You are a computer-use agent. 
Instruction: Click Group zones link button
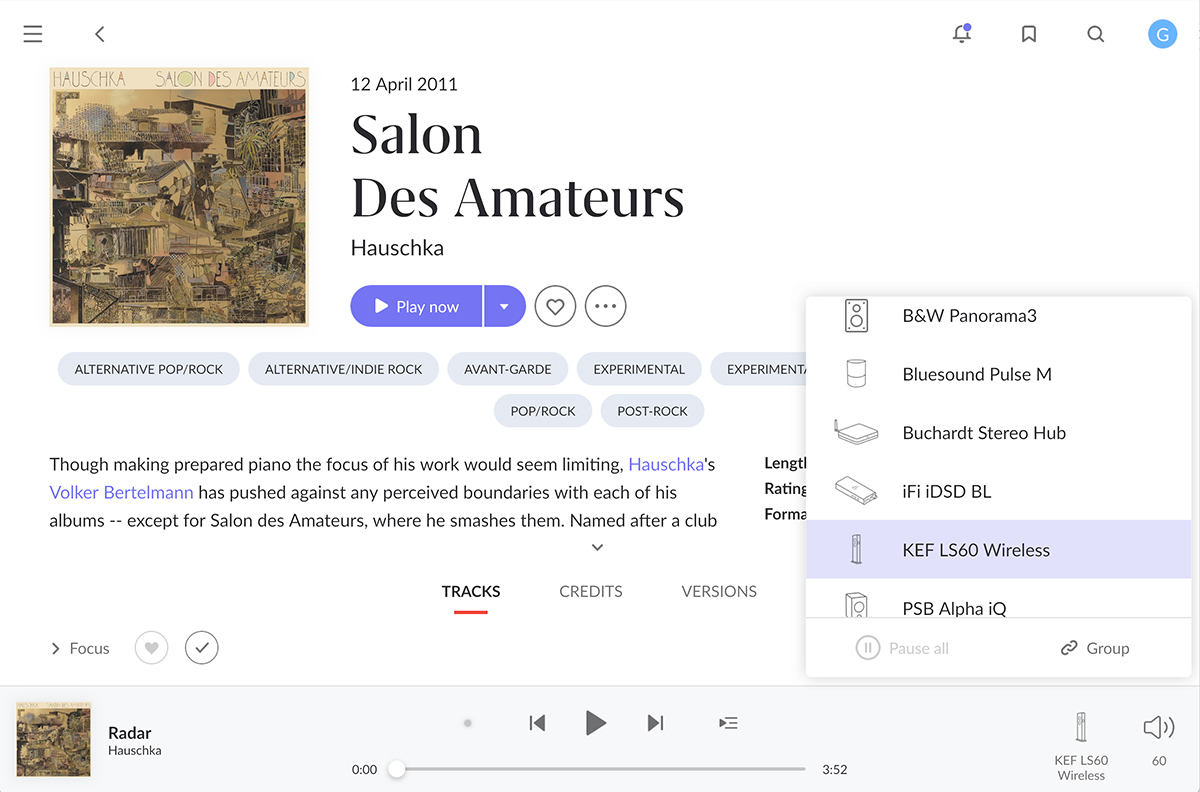[1094, 648]
